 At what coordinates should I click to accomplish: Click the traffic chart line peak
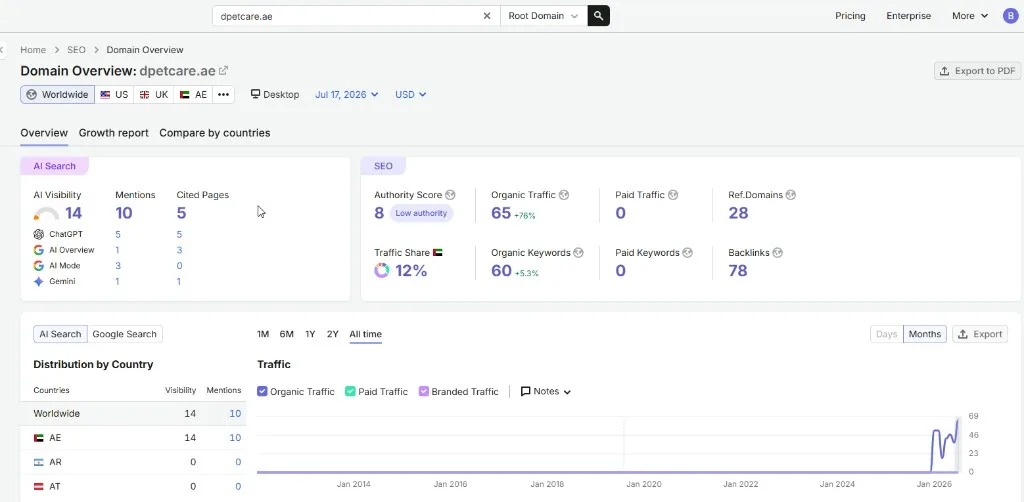pos(957,420)
